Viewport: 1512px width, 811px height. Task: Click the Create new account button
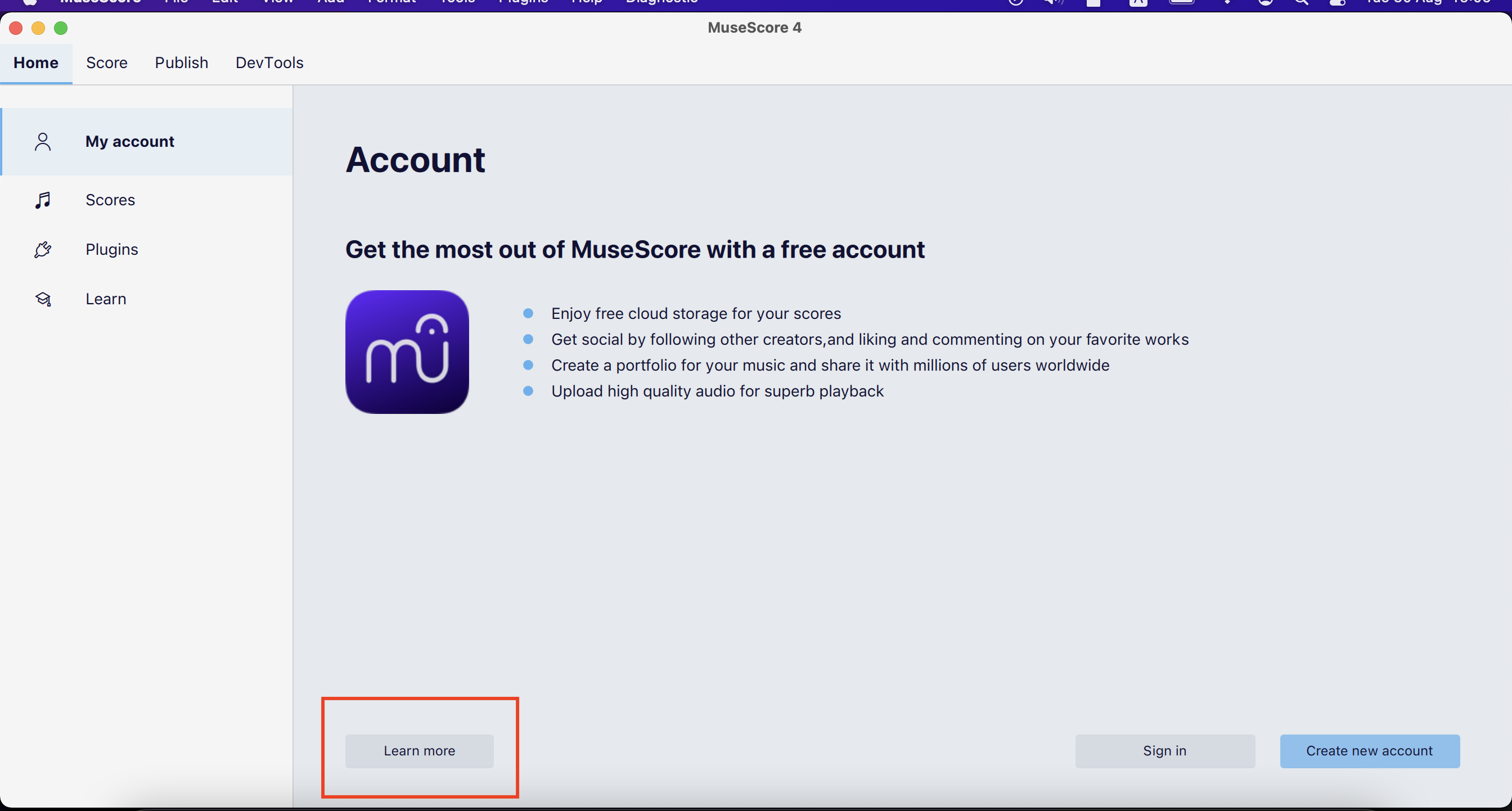pos(1369,751)
